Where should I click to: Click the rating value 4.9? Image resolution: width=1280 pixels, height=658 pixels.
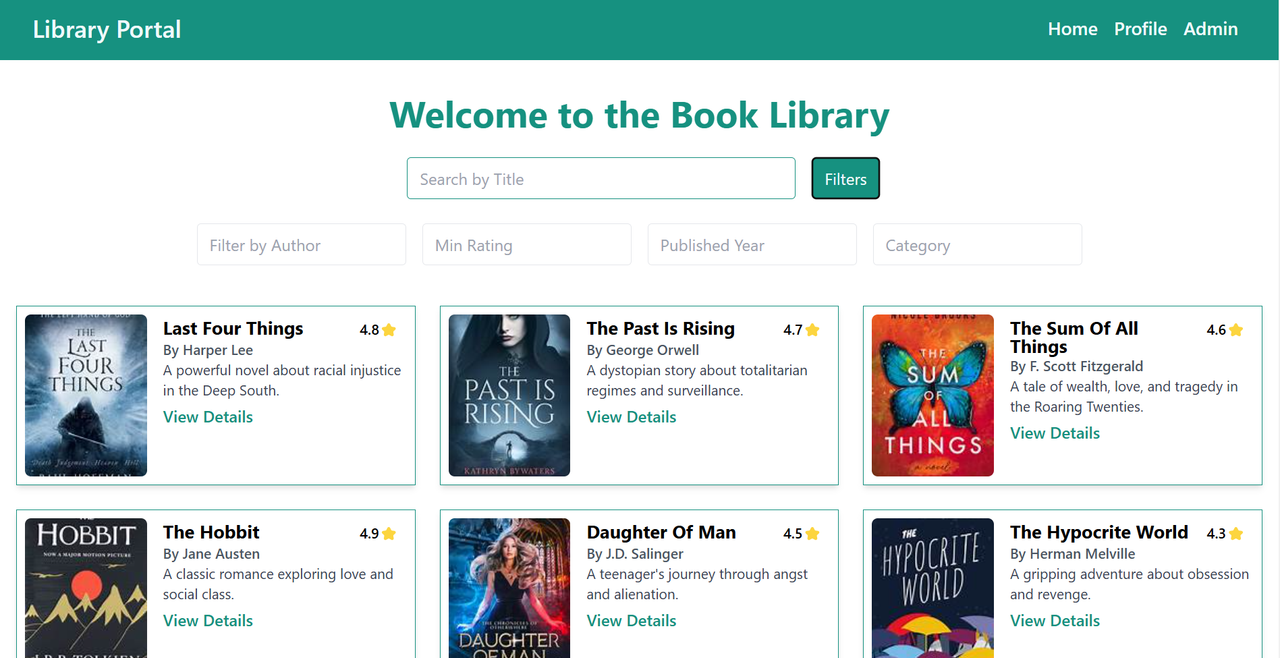pyautogui.click(x=369, y=534)
